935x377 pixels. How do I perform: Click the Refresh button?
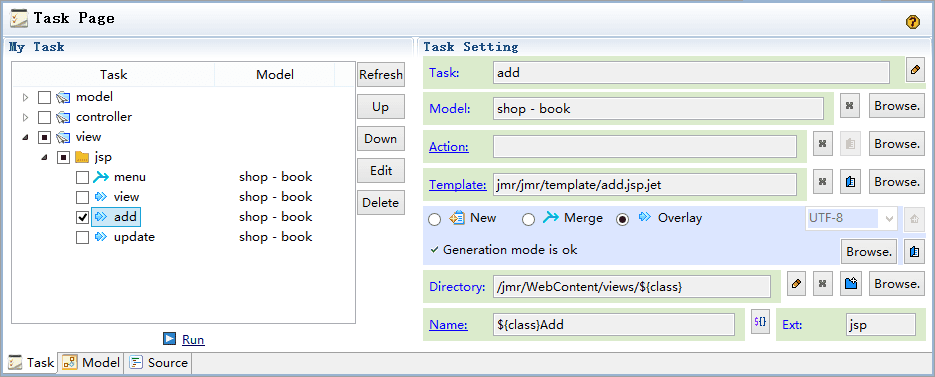(381, 75)
